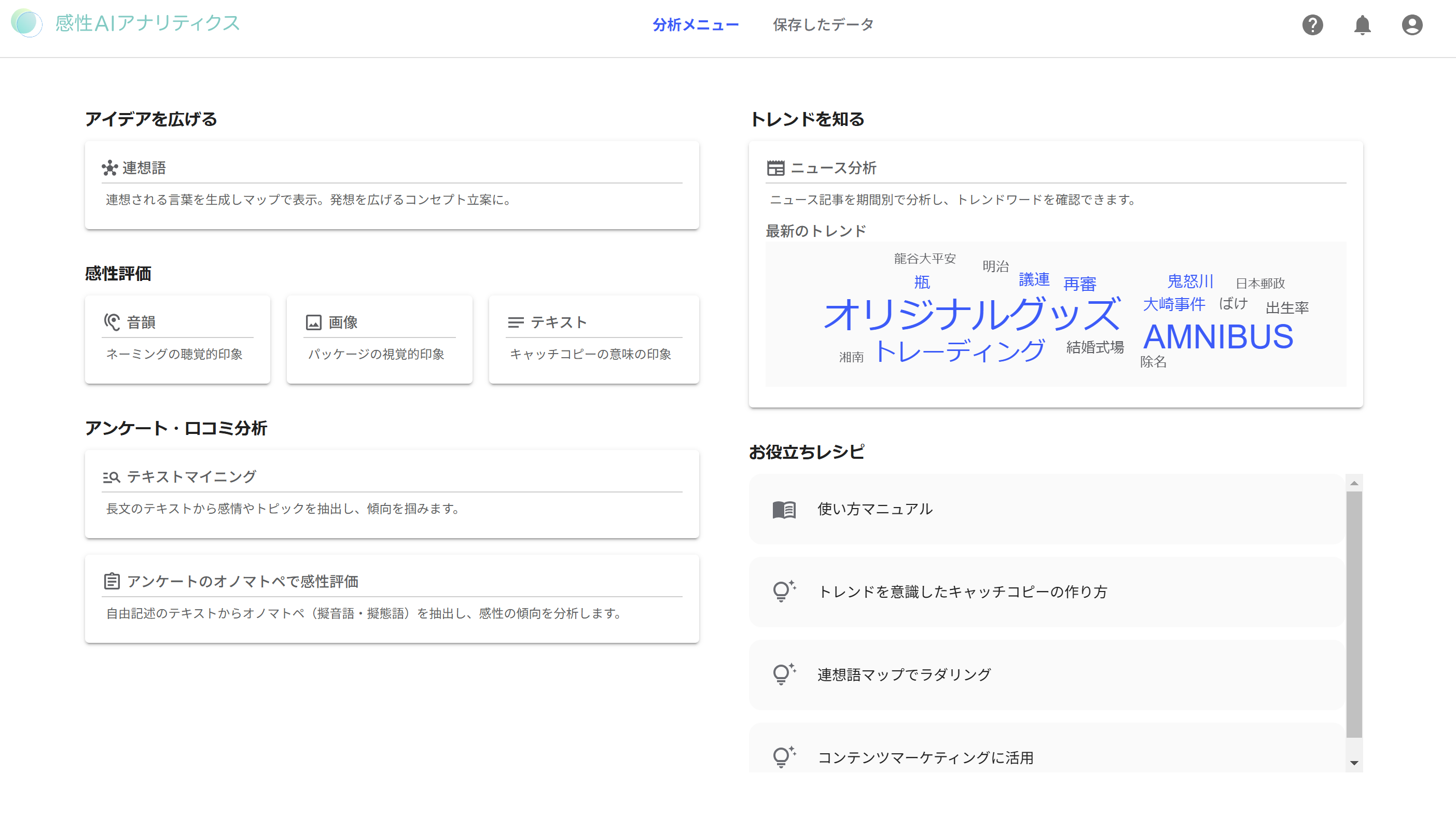
Task: Click lightbulb icon beside トレンドを意識したキャッチコピー
Action: point(783,592)
